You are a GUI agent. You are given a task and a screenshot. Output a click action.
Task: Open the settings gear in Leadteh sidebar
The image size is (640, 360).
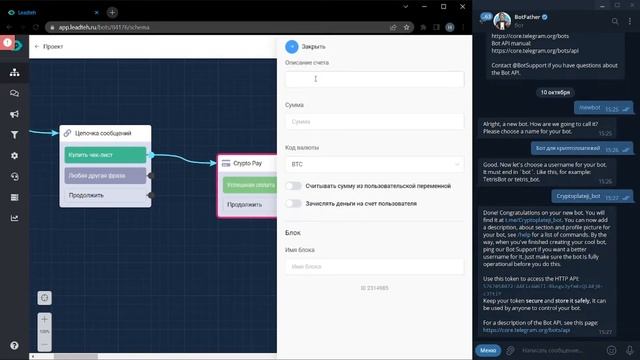pyautogui.click(x=14, y=156)
